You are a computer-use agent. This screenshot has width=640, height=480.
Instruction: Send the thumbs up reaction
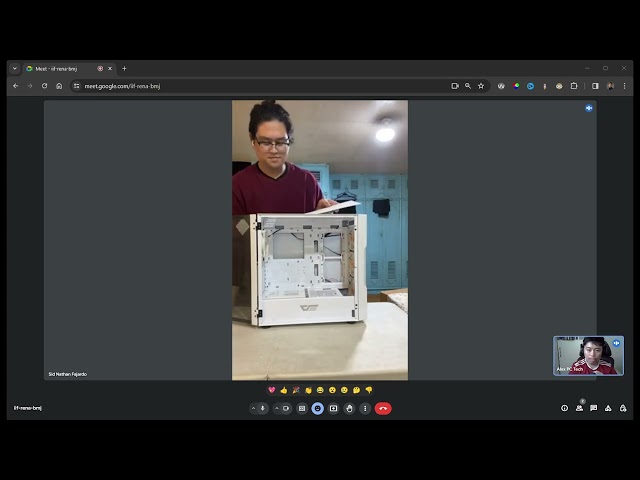(x=284, y=390)
